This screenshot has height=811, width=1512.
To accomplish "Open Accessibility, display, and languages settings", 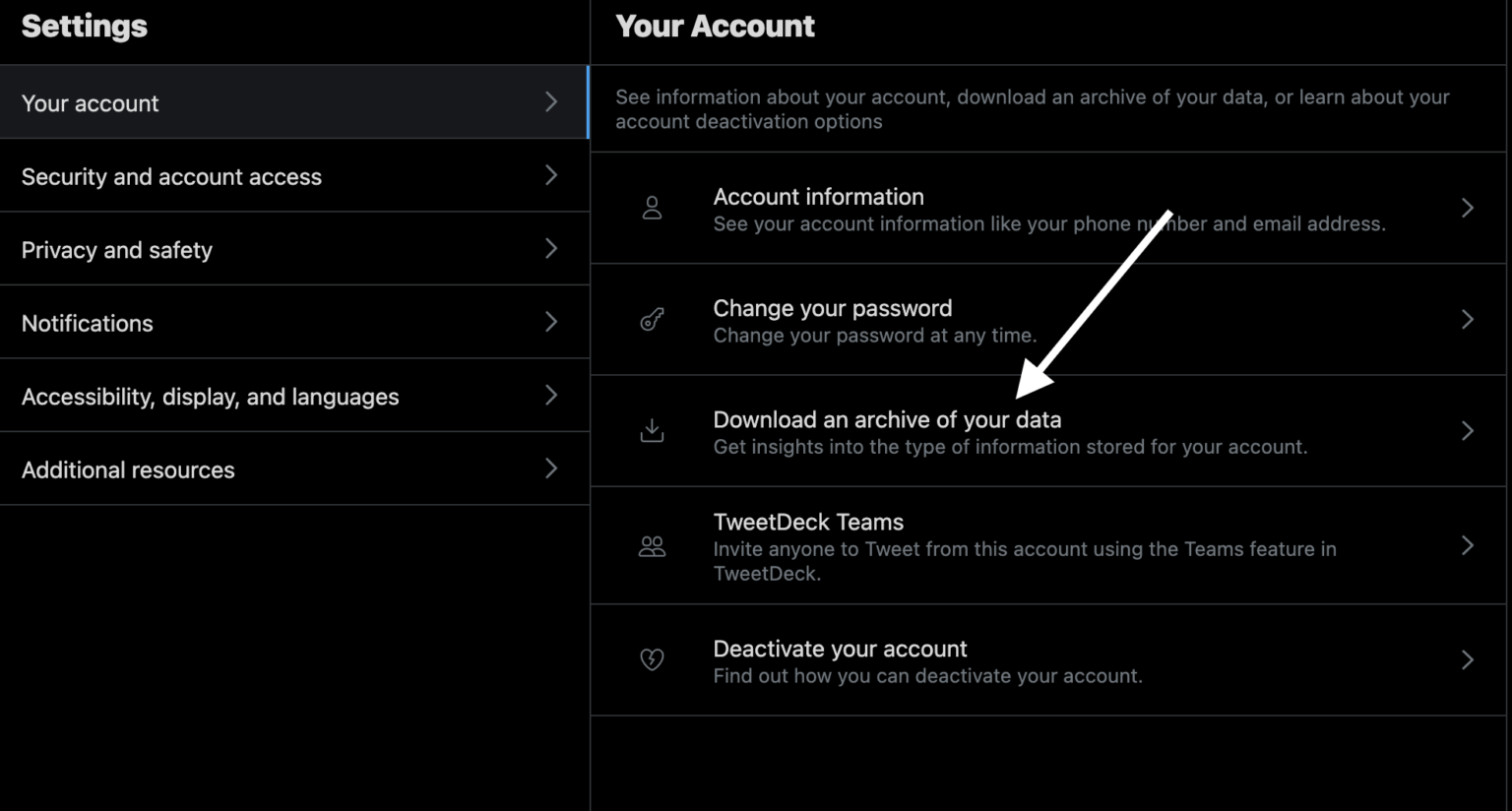I will (x=210, y=396).
